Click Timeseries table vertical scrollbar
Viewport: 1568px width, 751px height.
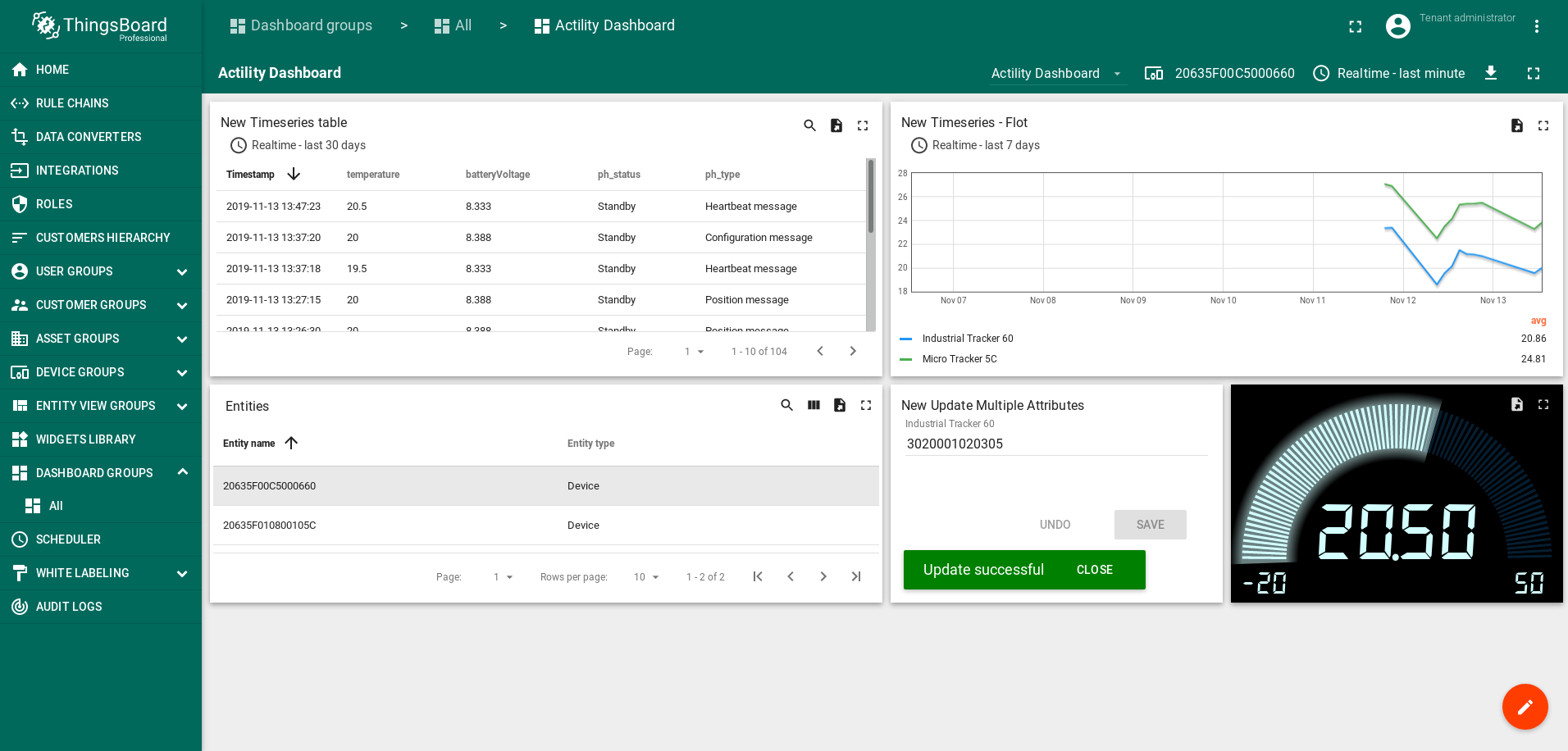(871, 196)
